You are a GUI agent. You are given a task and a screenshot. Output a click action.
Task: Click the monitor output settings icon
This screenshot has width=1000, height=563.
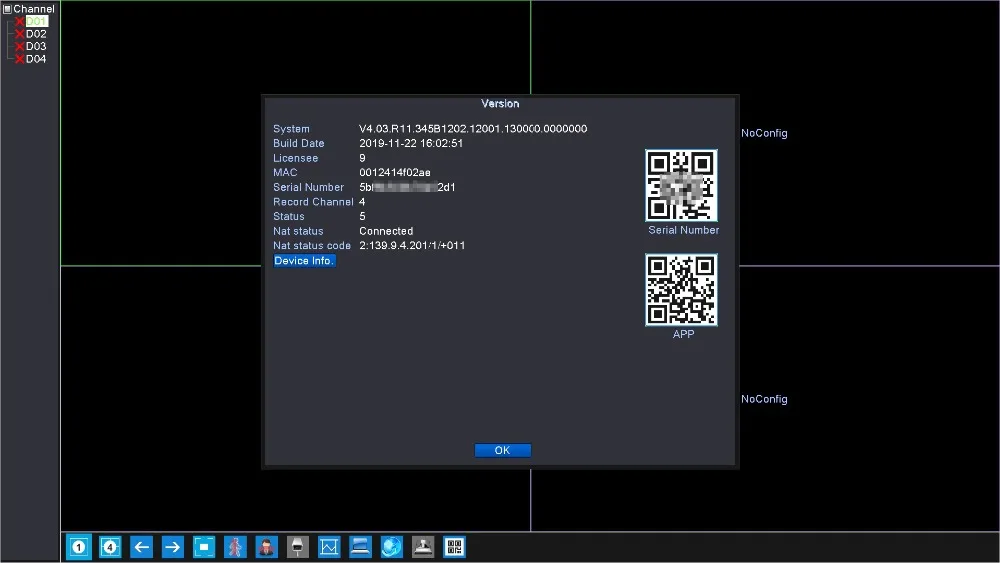pyautogui.click(x=360, y=547)
